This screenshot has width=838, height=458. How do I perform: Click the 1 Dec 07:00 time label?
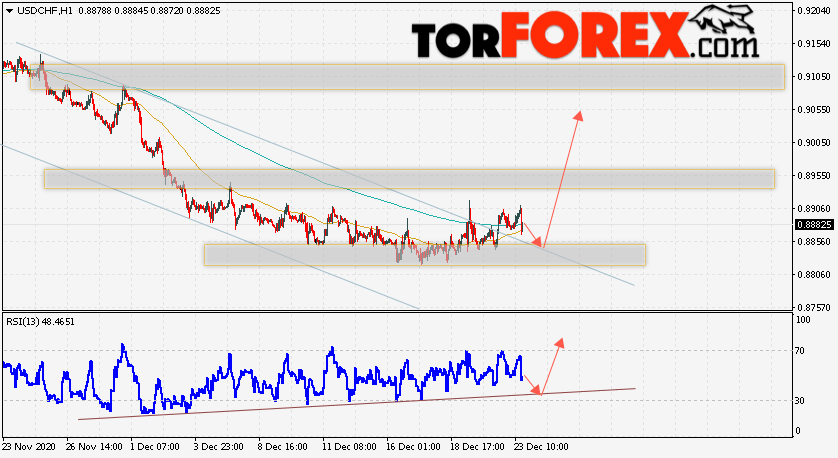156,447
